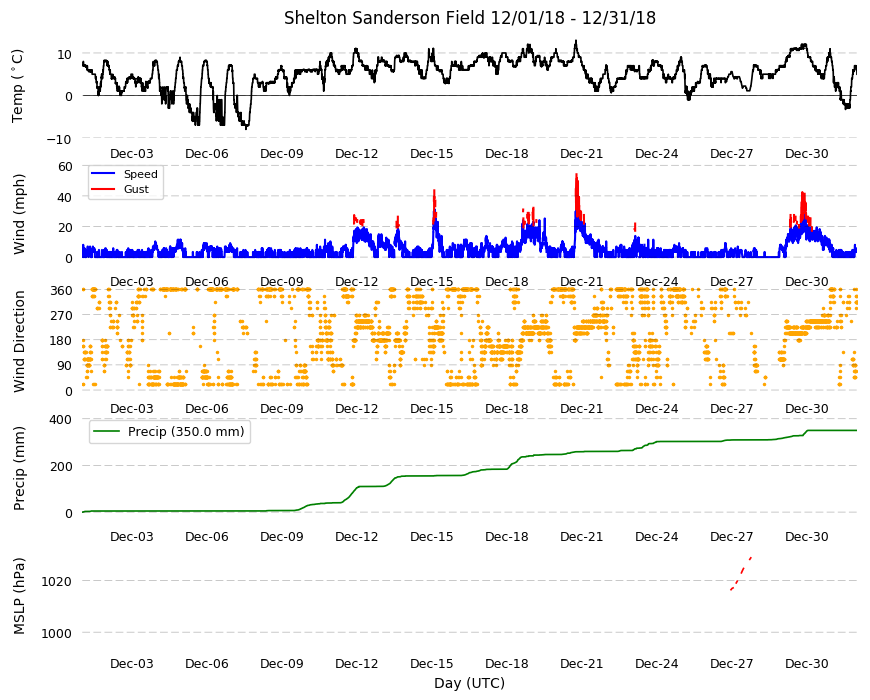Select the blue Speed legend line
870x700 pixels.
click(x=103, y=174)
